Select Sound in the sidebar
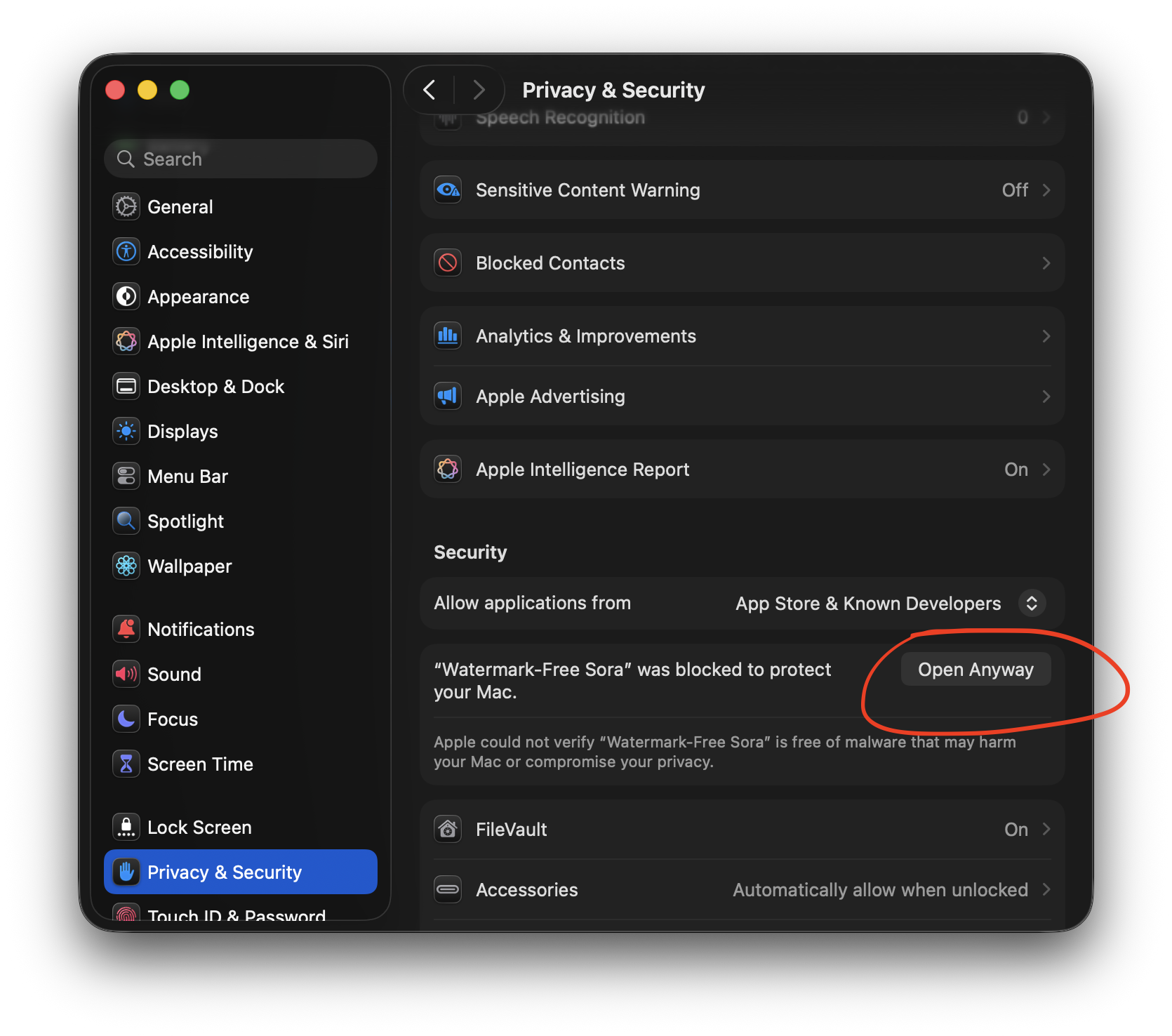 point(241,674)
